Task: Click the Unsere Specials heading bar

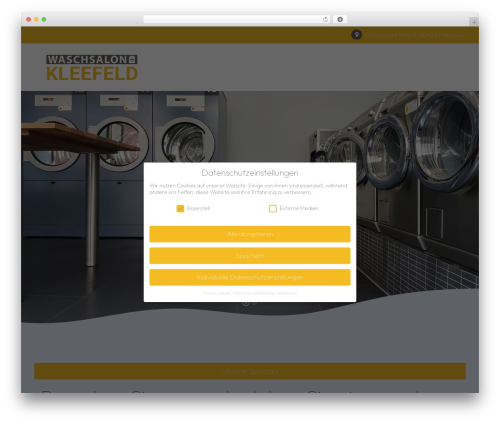Action: (250, 371)
